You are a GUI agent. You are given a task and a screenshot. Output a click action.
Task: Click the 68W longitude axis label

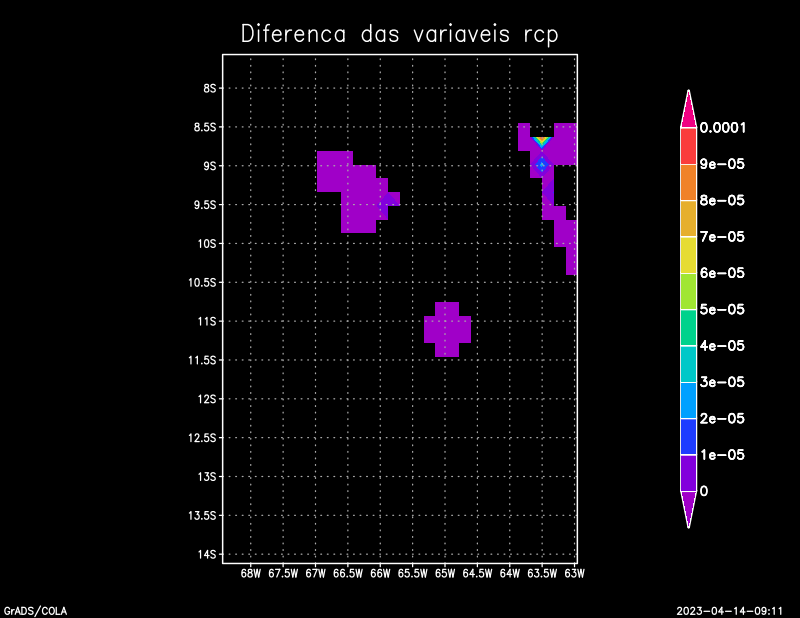[x=251, y=574]
